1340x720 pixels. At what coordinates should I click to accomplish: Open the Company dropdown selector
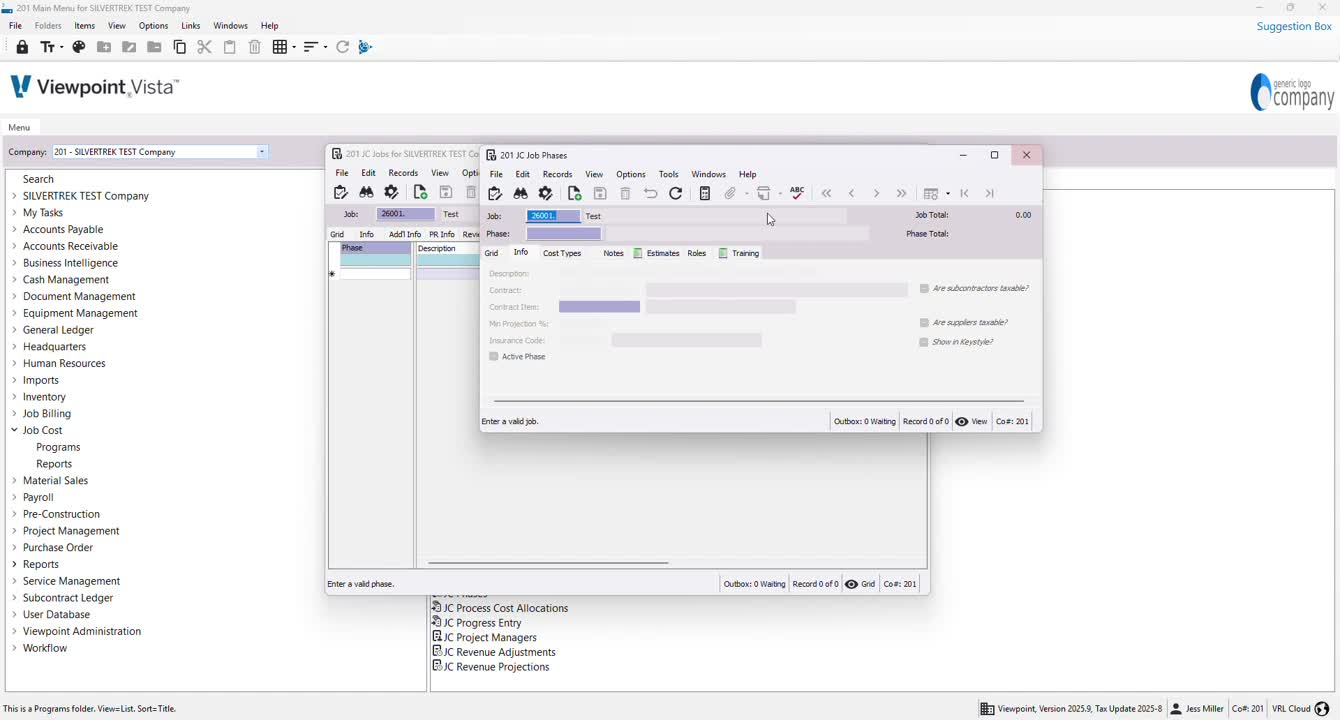(x=262, y=152)
